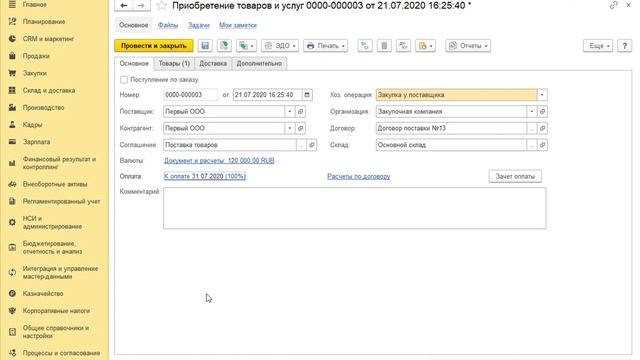Open the Файлы navigation link

(x=168, y=25)
